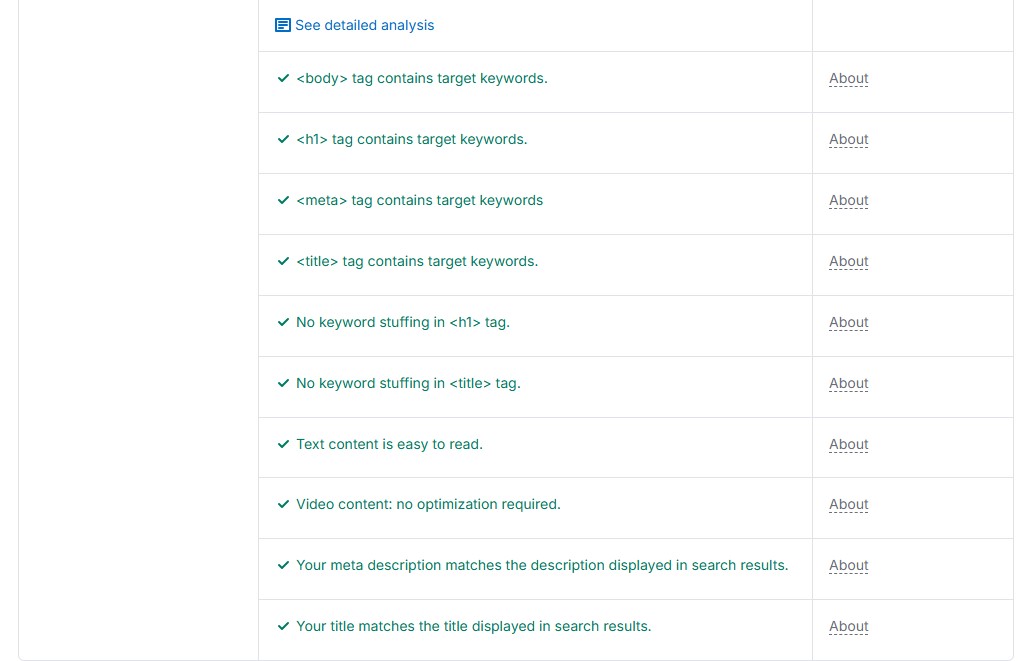Viewport: 1032px width, 661px height.
Task: Click the checkmark for video content optimization
Action: (x=283, y=504)
